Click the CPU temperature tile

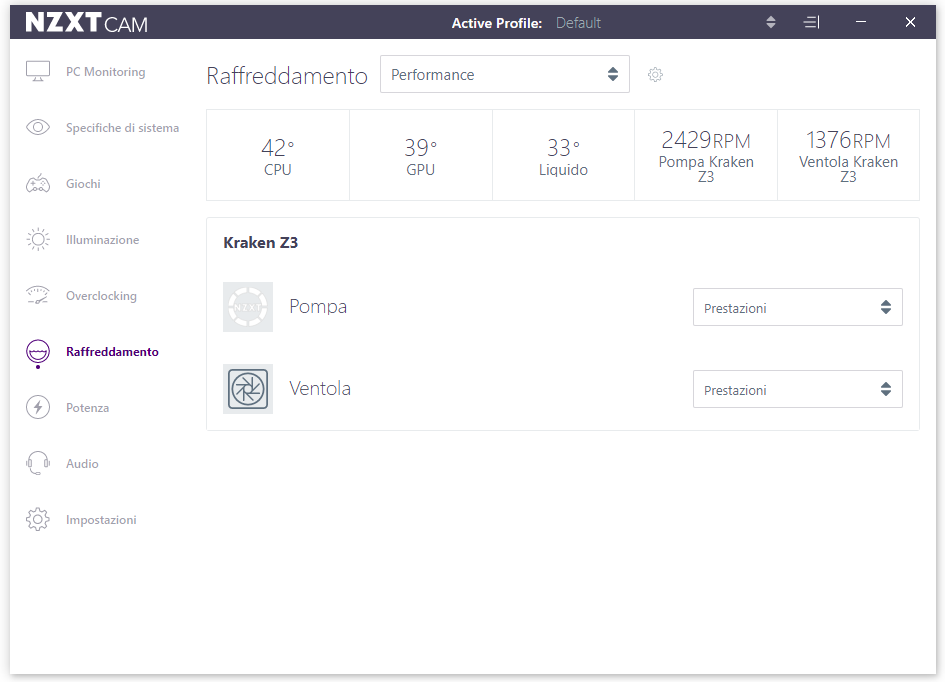(x=278, y=155)
